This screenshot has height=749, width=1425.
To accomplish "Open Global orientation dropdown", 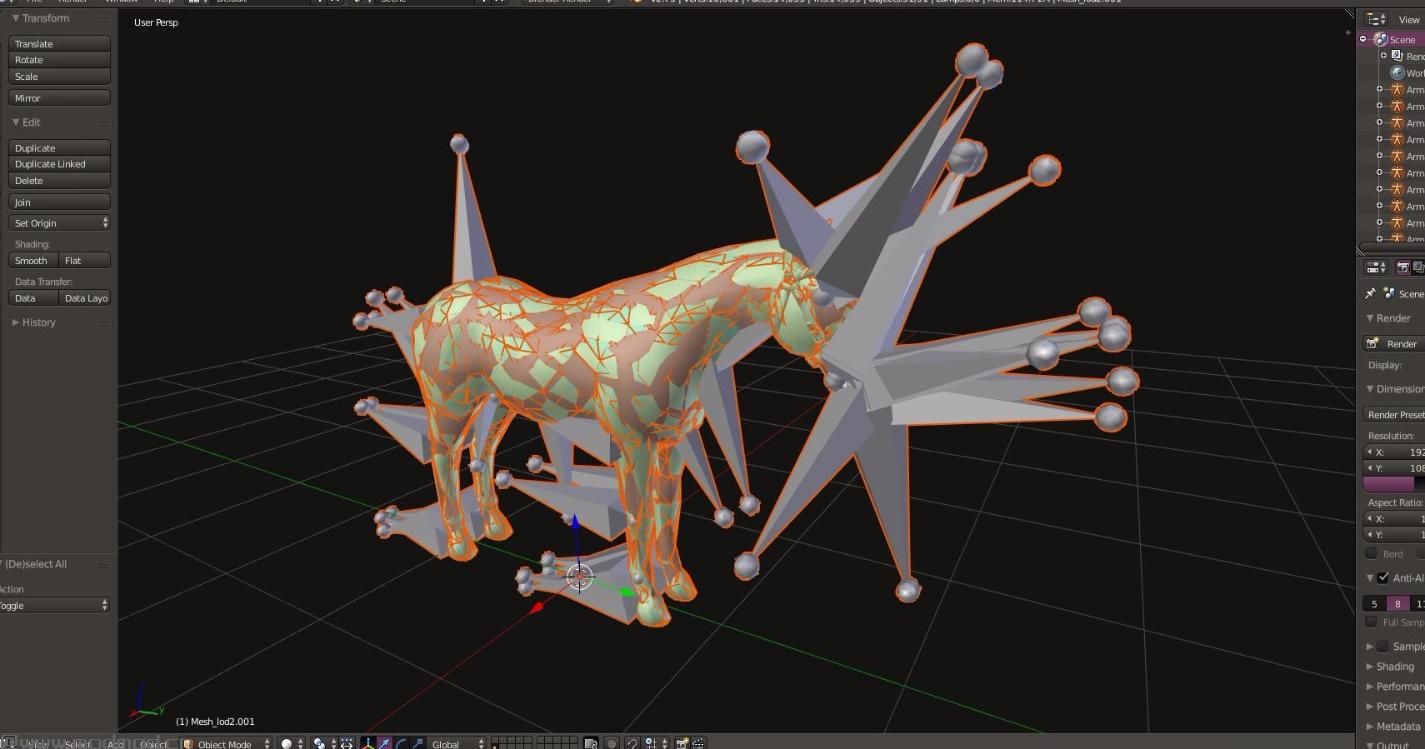I will pyautogui.click(x=457, y=743).
